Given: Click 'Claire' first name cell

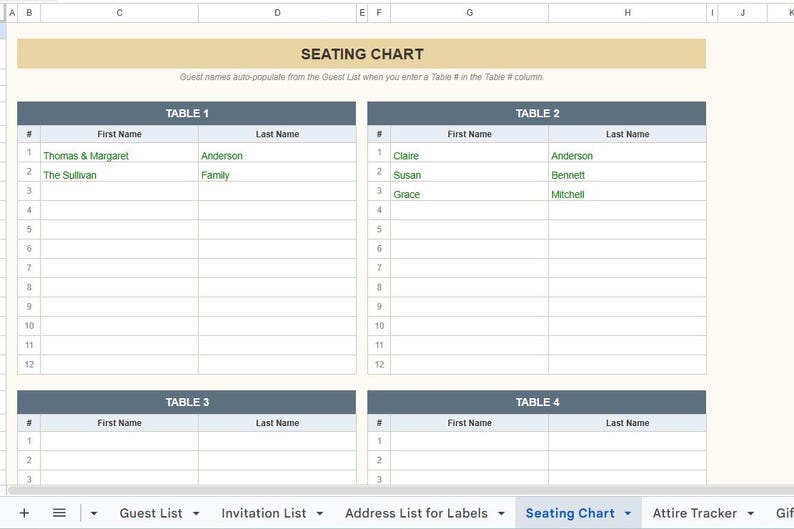Looking at the screenshot, I should click(x=469, y=153).
